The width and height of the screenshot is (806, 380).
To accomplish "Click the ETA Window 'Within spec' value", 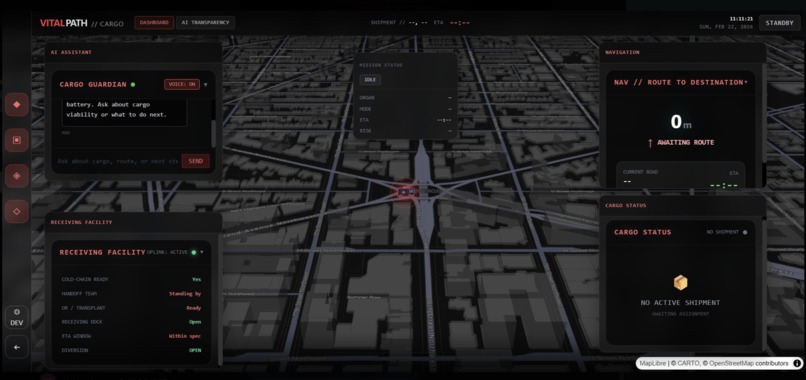I will pos(185,336).
